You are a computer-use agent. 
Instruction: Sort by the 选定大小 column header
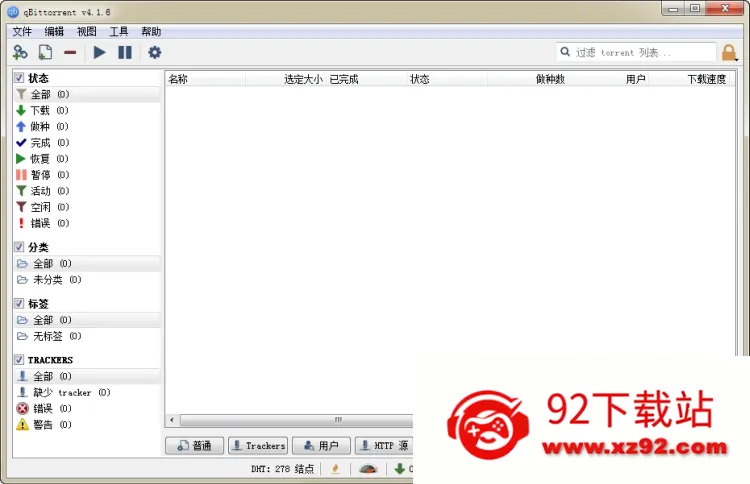click(x=286, y=79)
